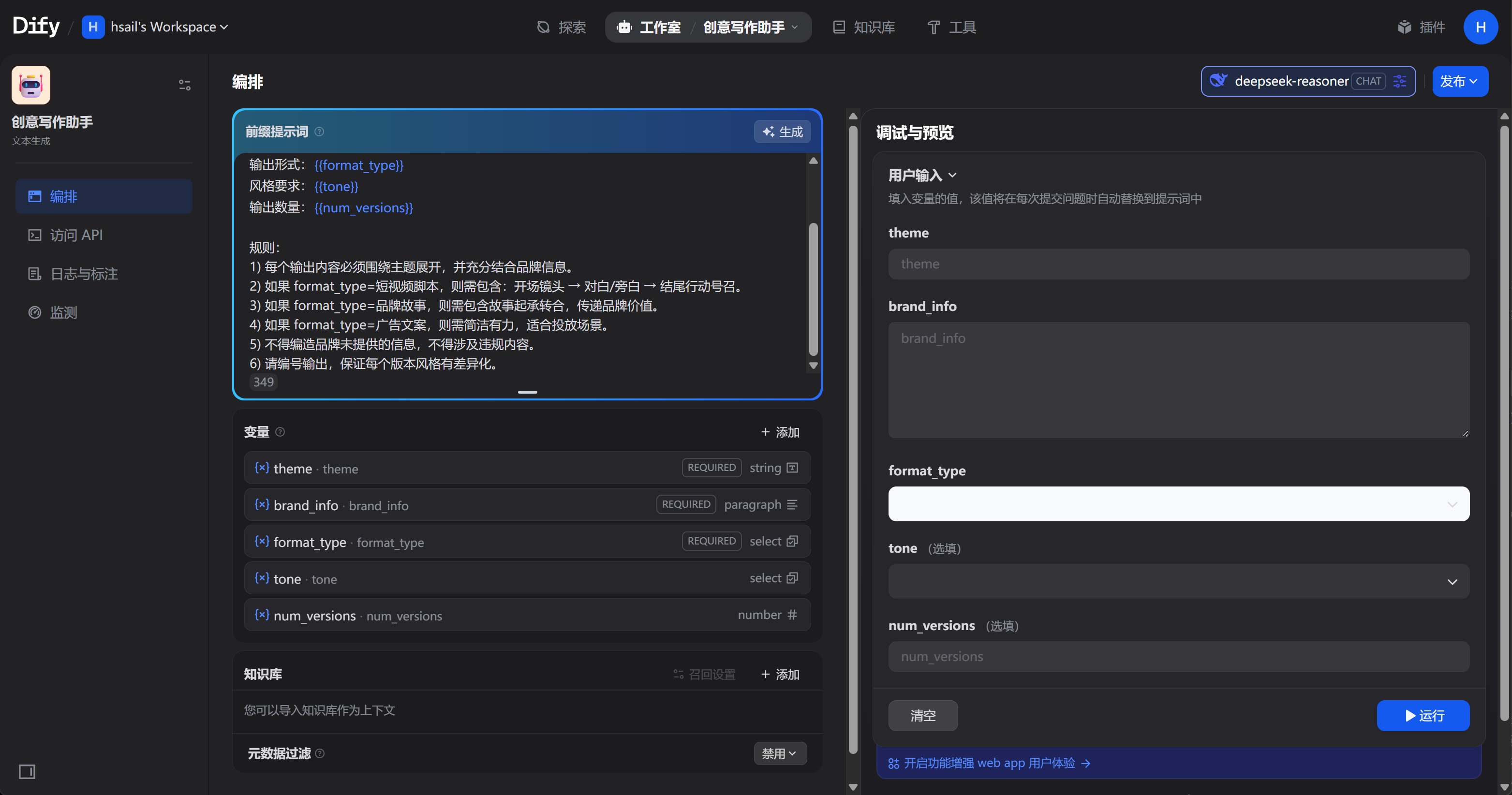1512x795 pixels.
Task: Open 召回设置 in the knowledge section
Action: pyautogui.click(x=704, y=674)
